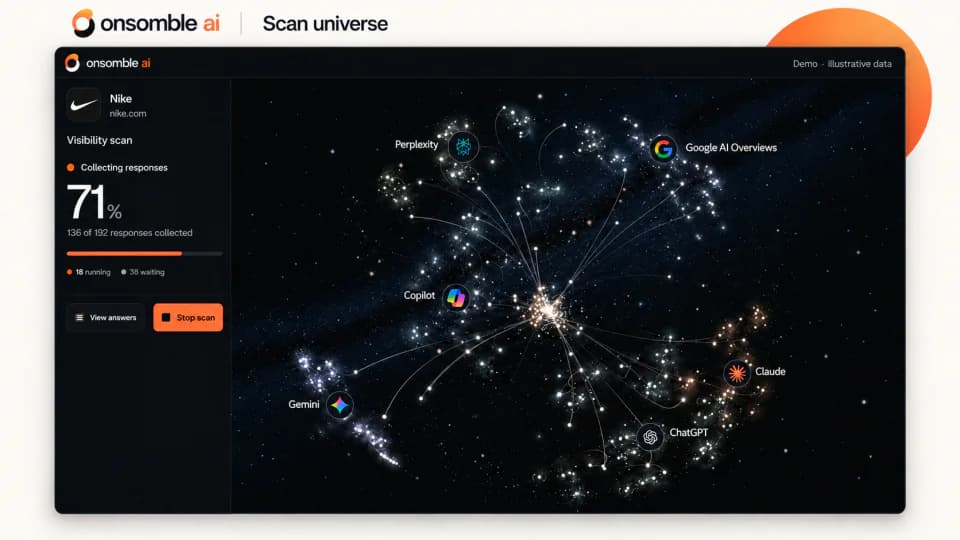This screenshot has width=960, height=540.
Task: Click the Scan universe title
Action: 325,24
